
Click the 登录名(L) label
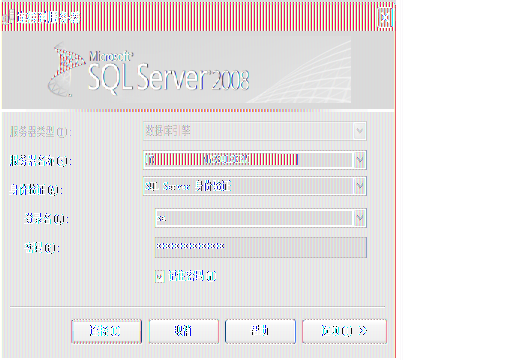pos(47,219)
